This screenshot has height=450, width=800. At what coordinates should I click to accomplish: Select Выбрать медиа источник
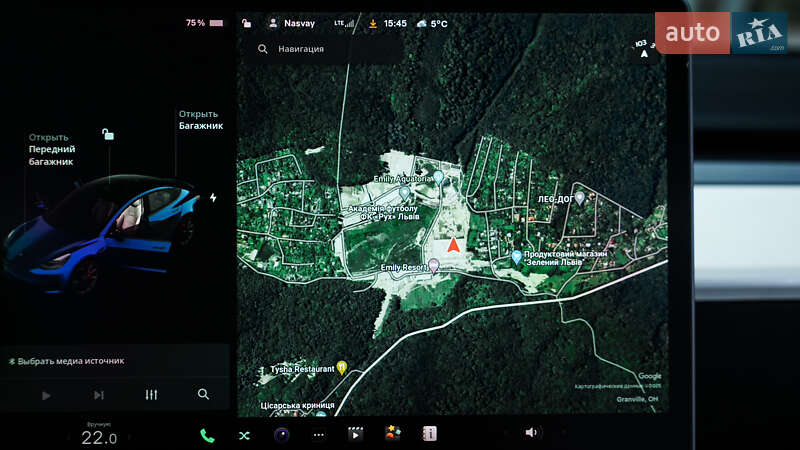click(66, 361)
